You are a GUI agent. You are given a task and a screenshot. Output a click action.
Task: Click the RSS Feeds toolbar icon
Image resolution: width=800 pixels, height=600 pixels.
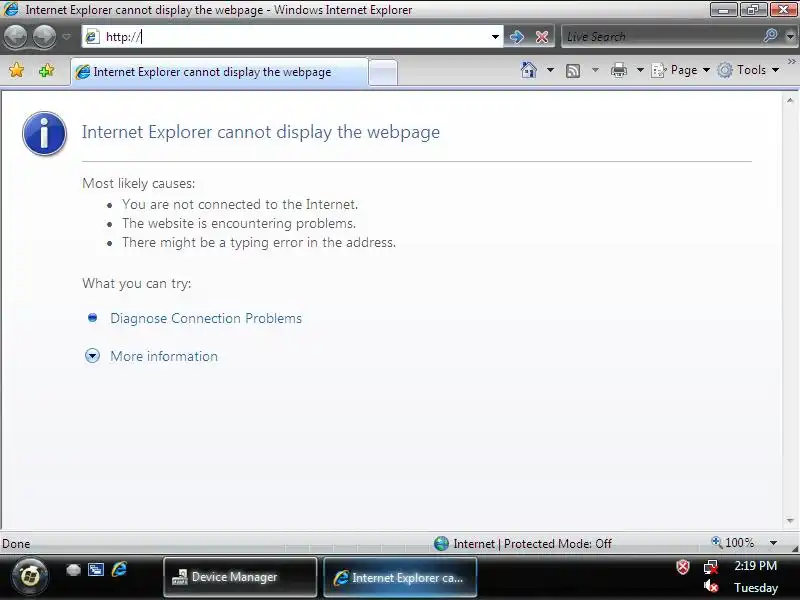573,71
